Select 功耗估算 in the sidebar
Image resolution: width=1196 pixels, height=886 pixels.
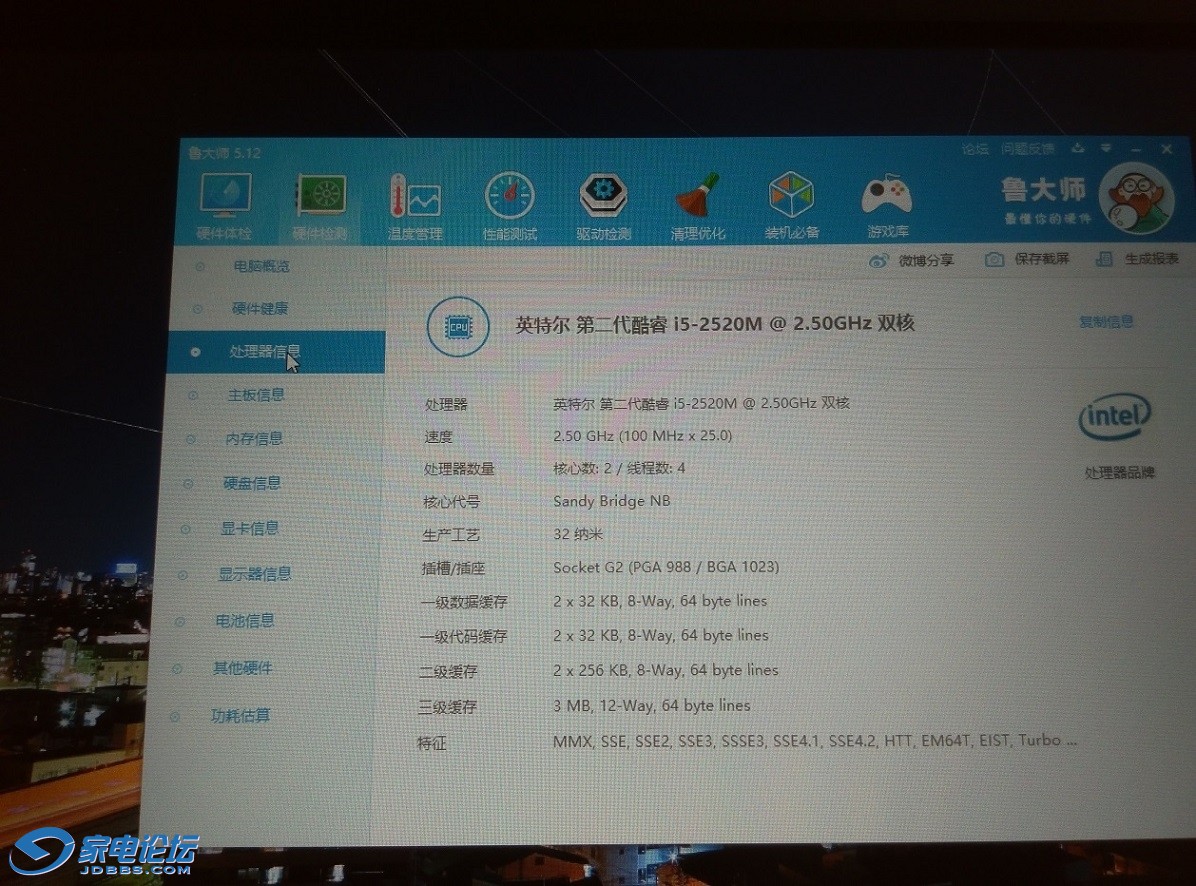(x=240, y=715)
